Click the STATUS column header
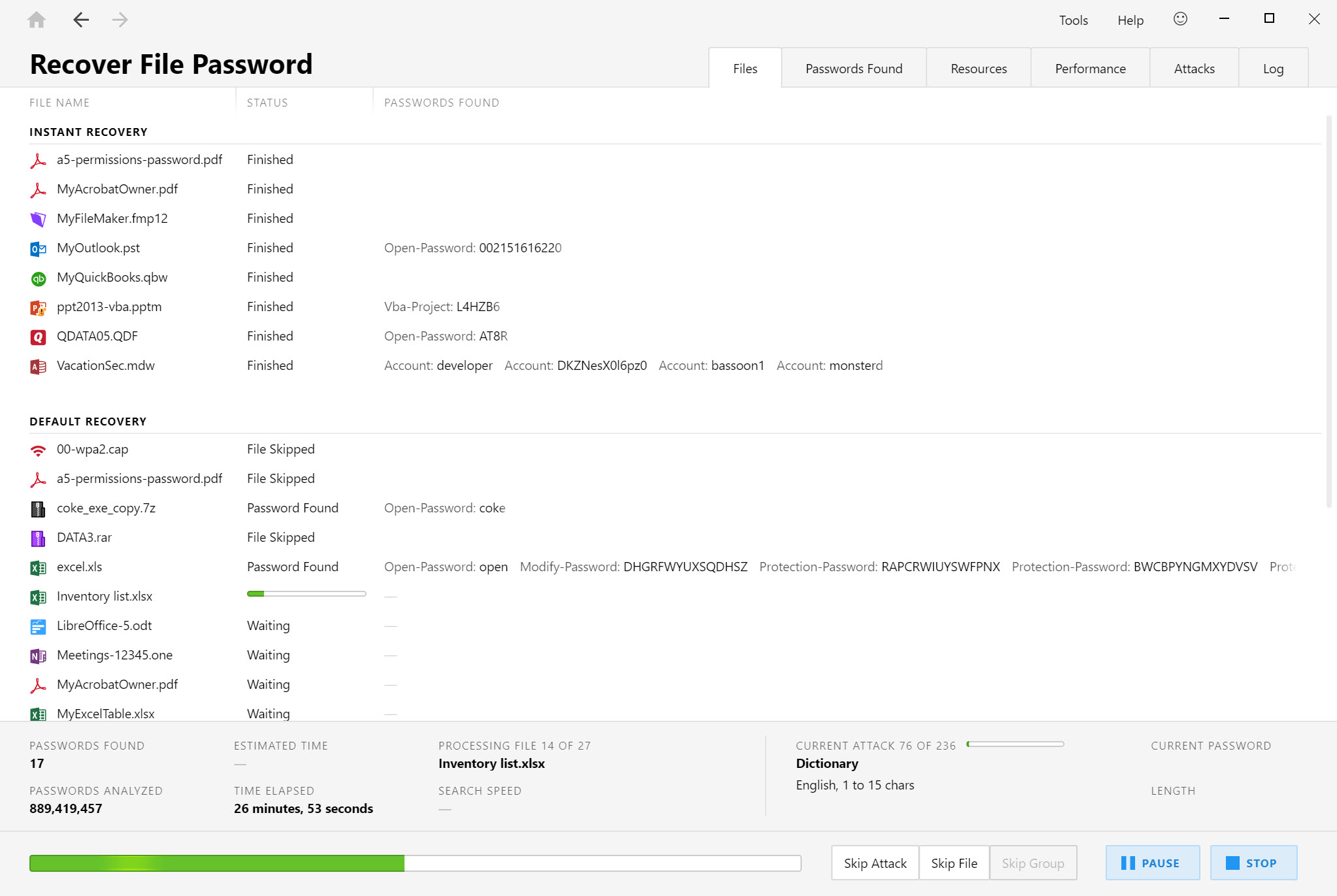The image size is (1337, 896). 267,103
